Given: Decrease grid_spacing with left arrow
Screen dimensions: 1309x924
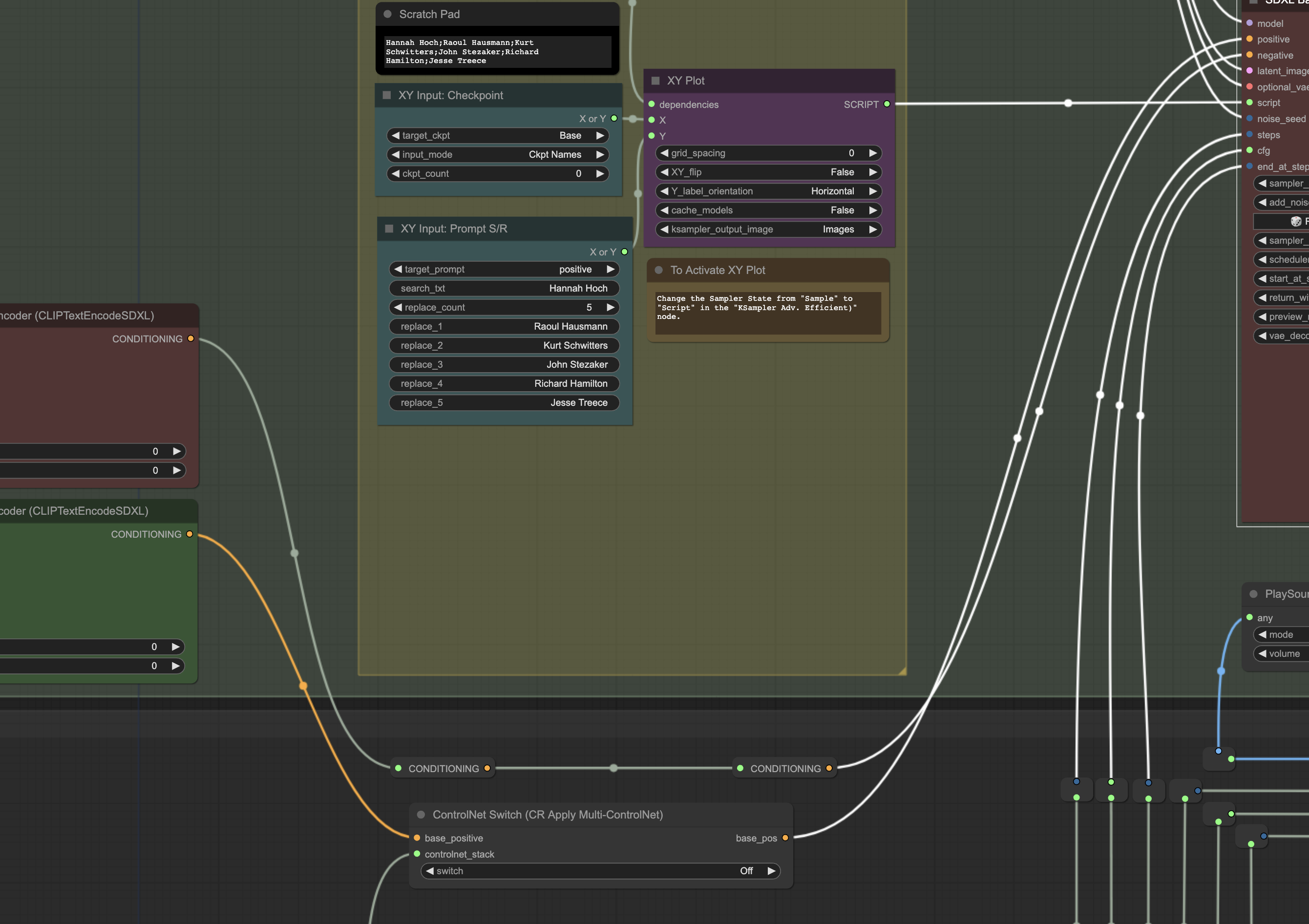Looking at the screenshot, I should pyautogui.click(x=664, y=153).
